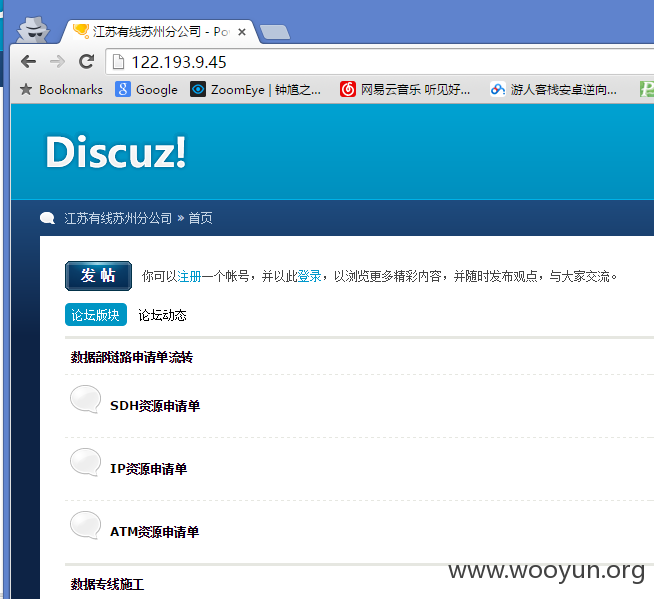Open the 游人客栈安卓逆向 bookmark
The width and height of the screenshot is (654, 599).
553,89
